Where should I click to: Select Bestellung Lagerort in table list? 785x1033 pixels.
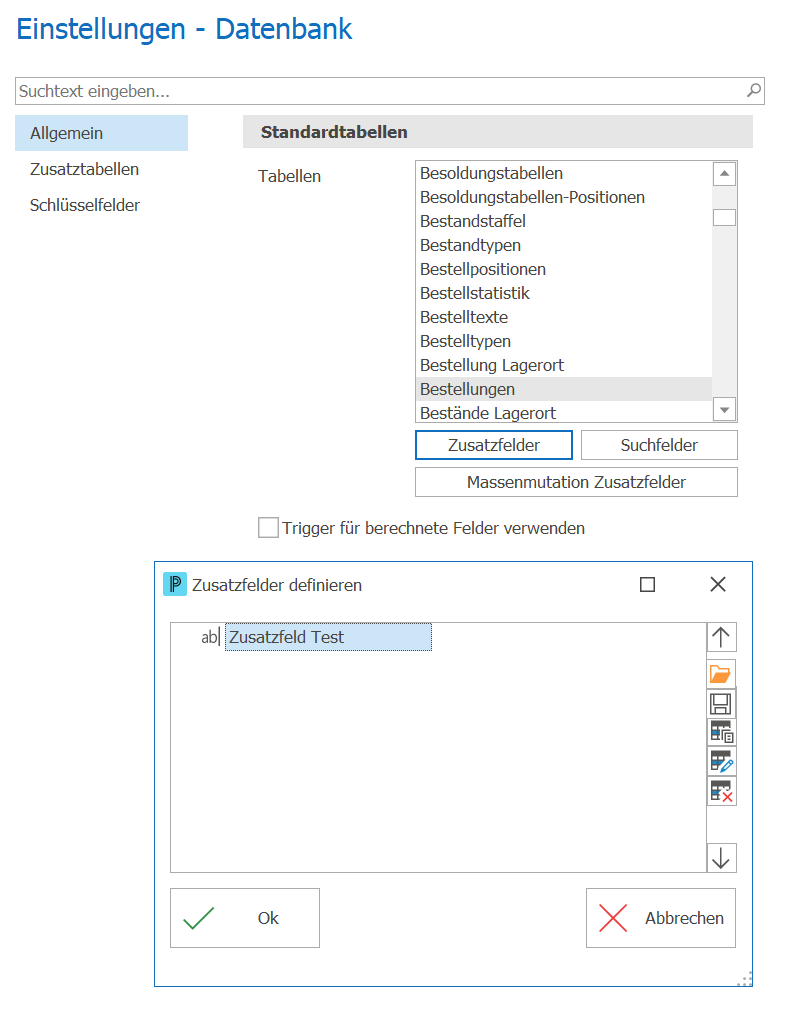[564, 365]
